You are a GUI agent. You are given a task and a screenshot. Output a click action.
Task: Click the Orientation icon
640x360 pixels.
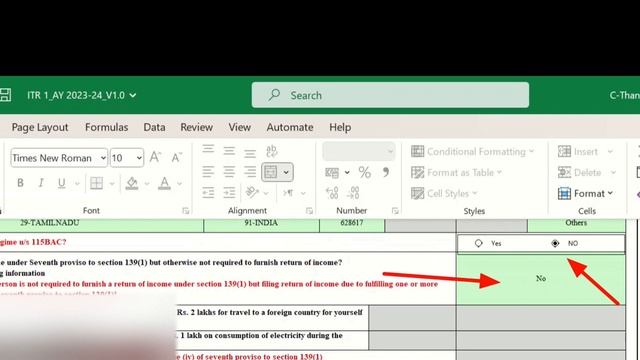point(252,192)
